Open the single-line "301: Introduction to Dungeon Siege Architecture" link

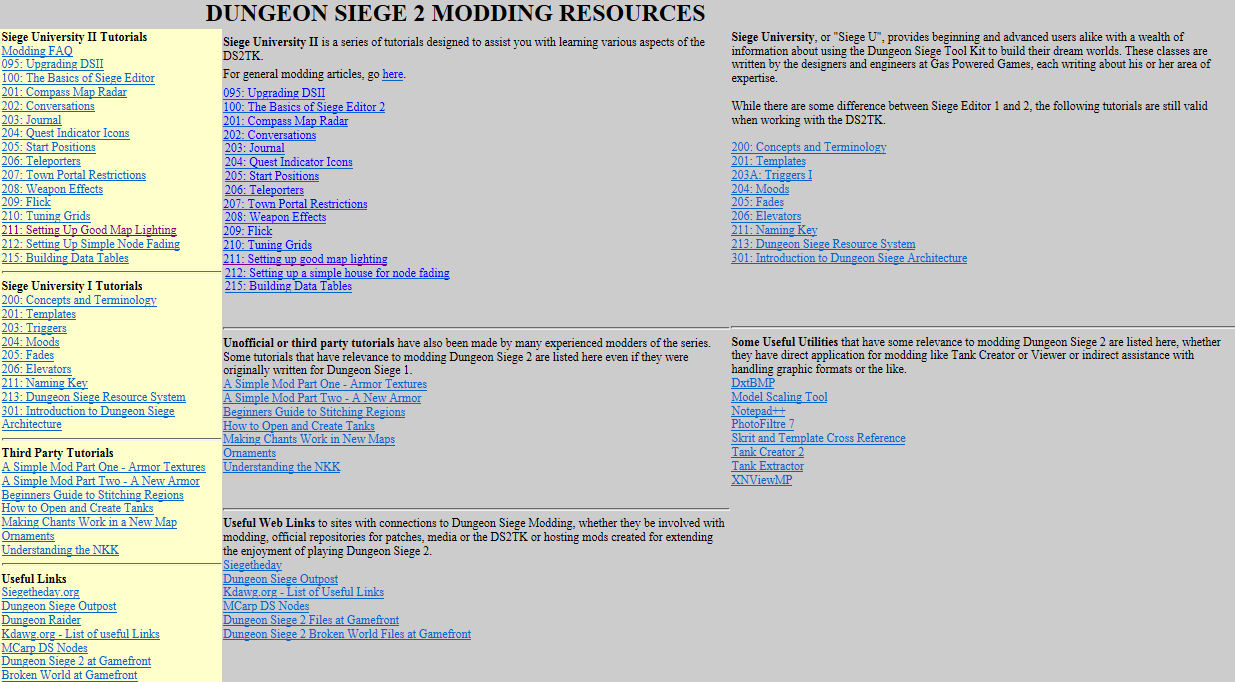coord(849,258)
